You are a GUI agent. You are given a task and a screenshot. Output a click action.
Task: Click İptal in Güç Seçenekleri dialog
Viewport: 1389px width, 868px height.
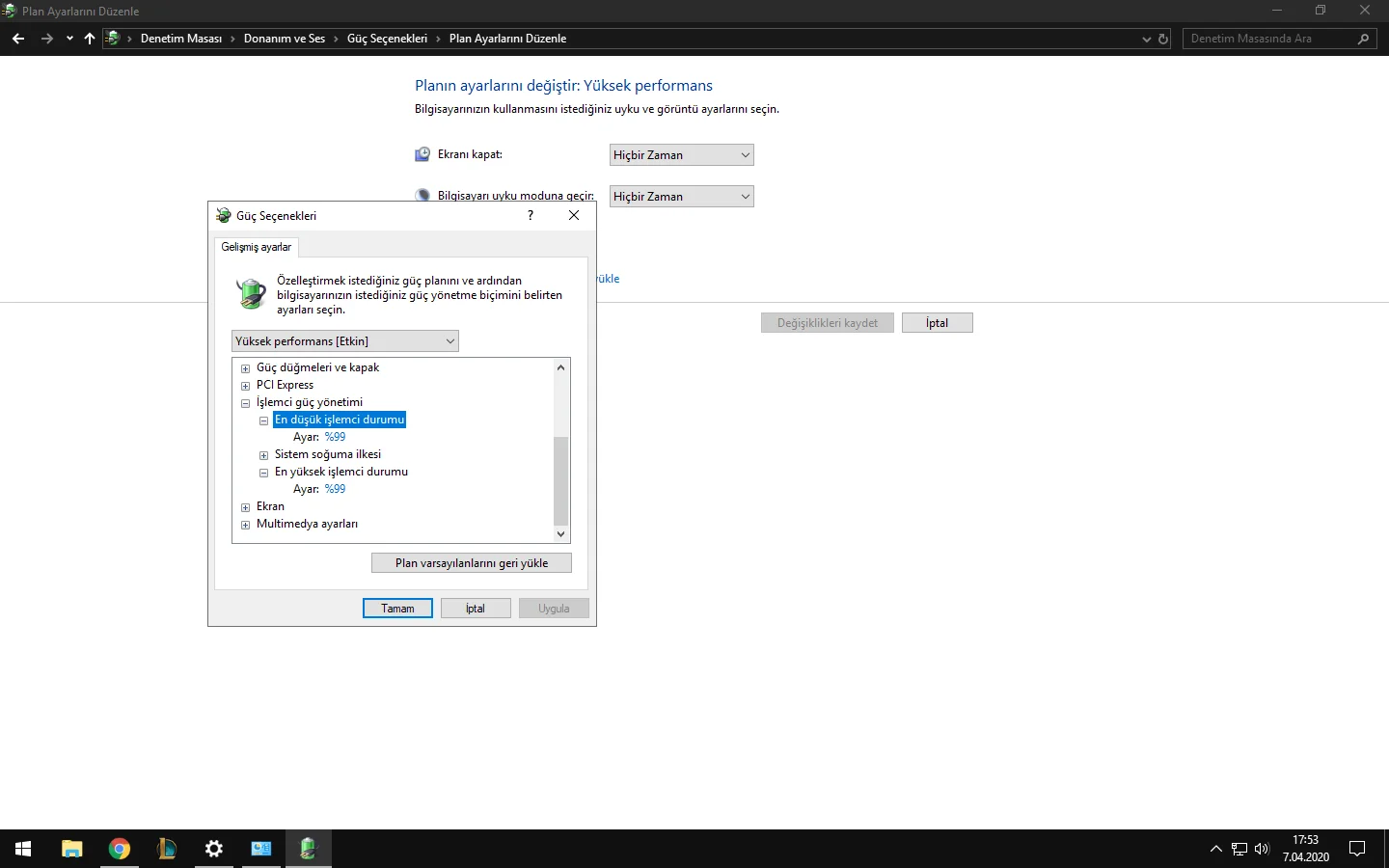click(x=476, y=609)
